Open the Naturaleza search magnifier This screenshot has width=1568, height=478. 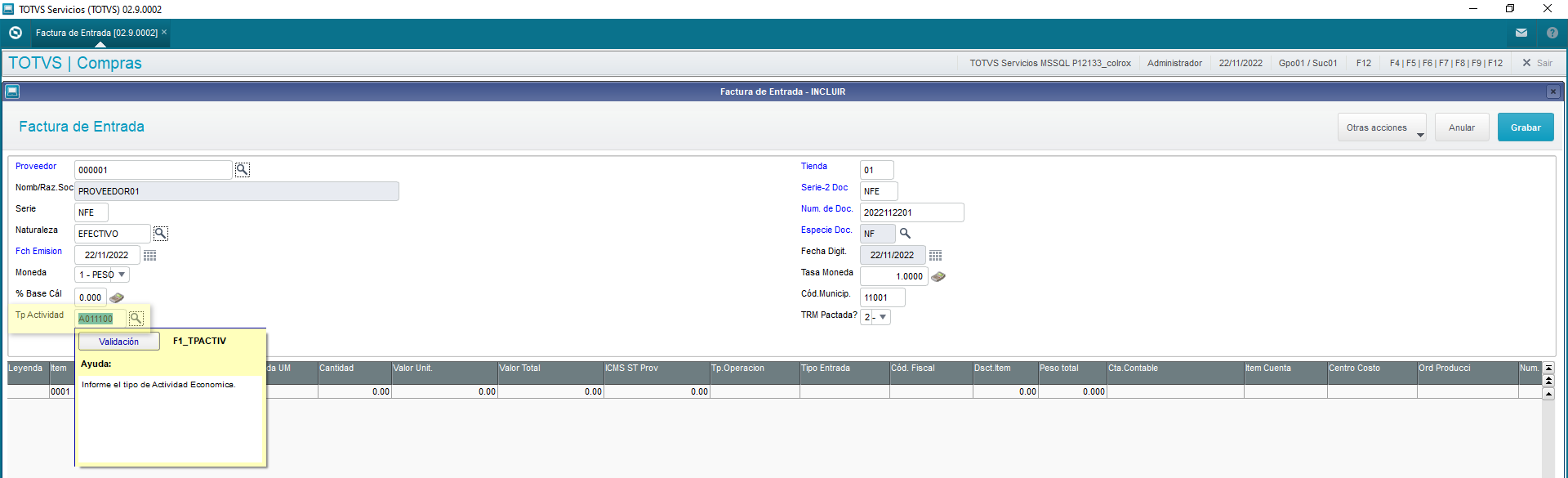(161, 233)
